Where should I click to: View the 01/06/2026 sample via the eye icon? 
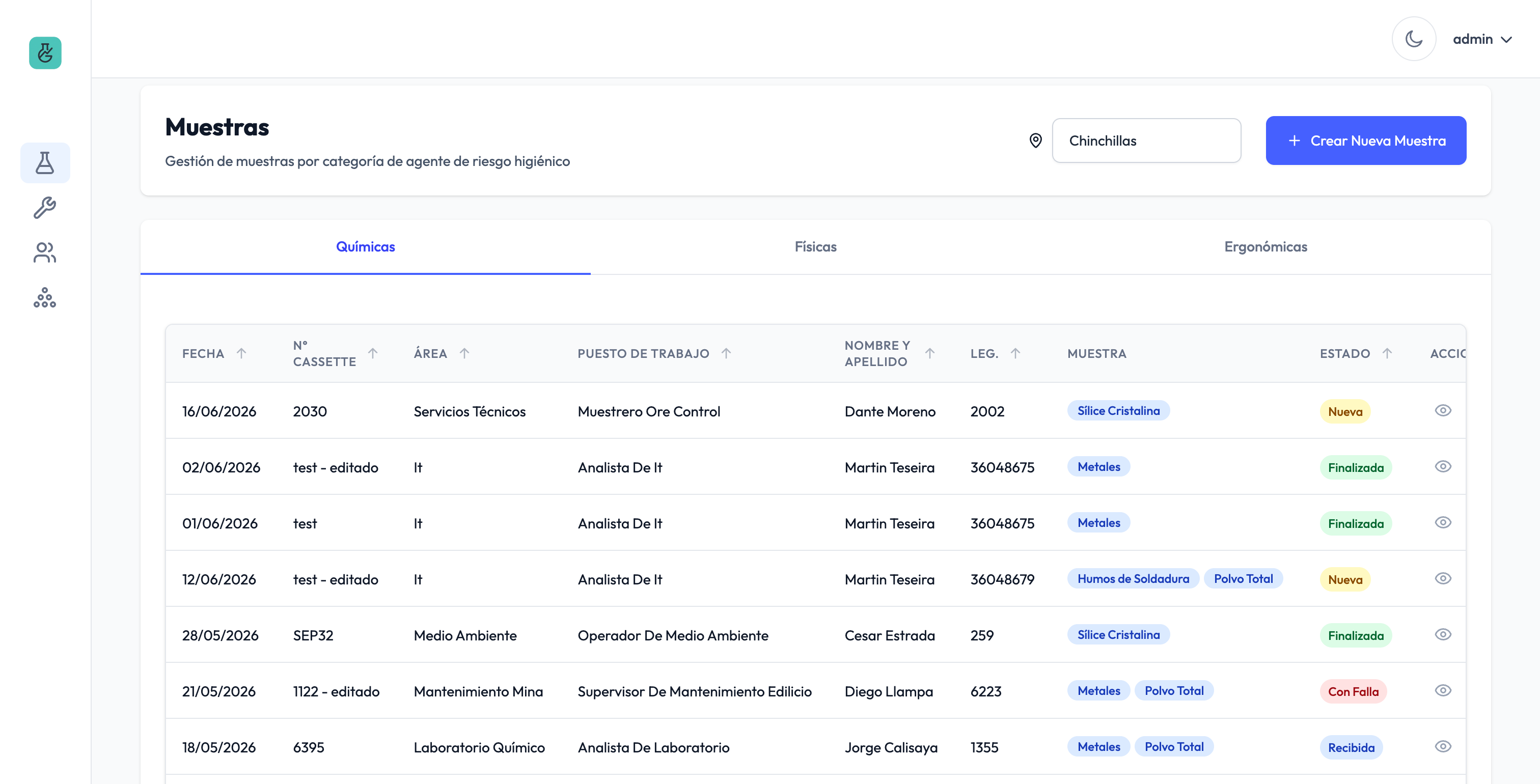(1443, 523)
